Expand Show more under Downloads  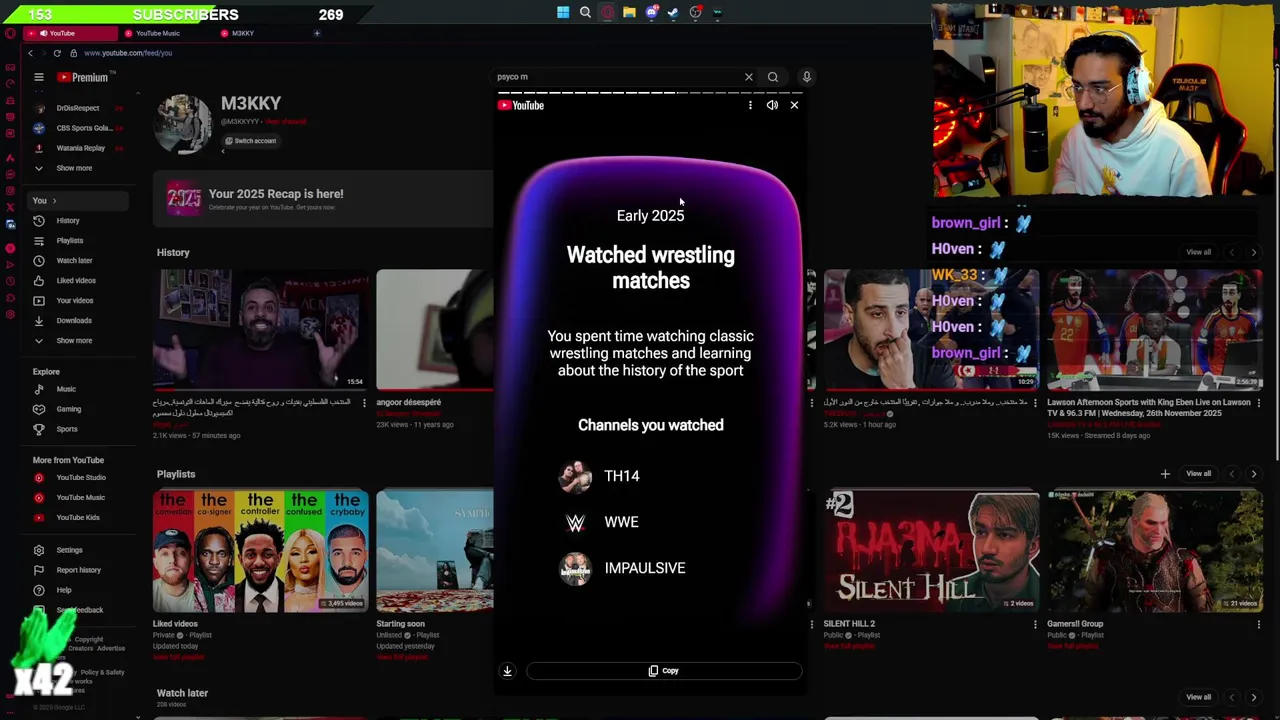tap(74, 341)
